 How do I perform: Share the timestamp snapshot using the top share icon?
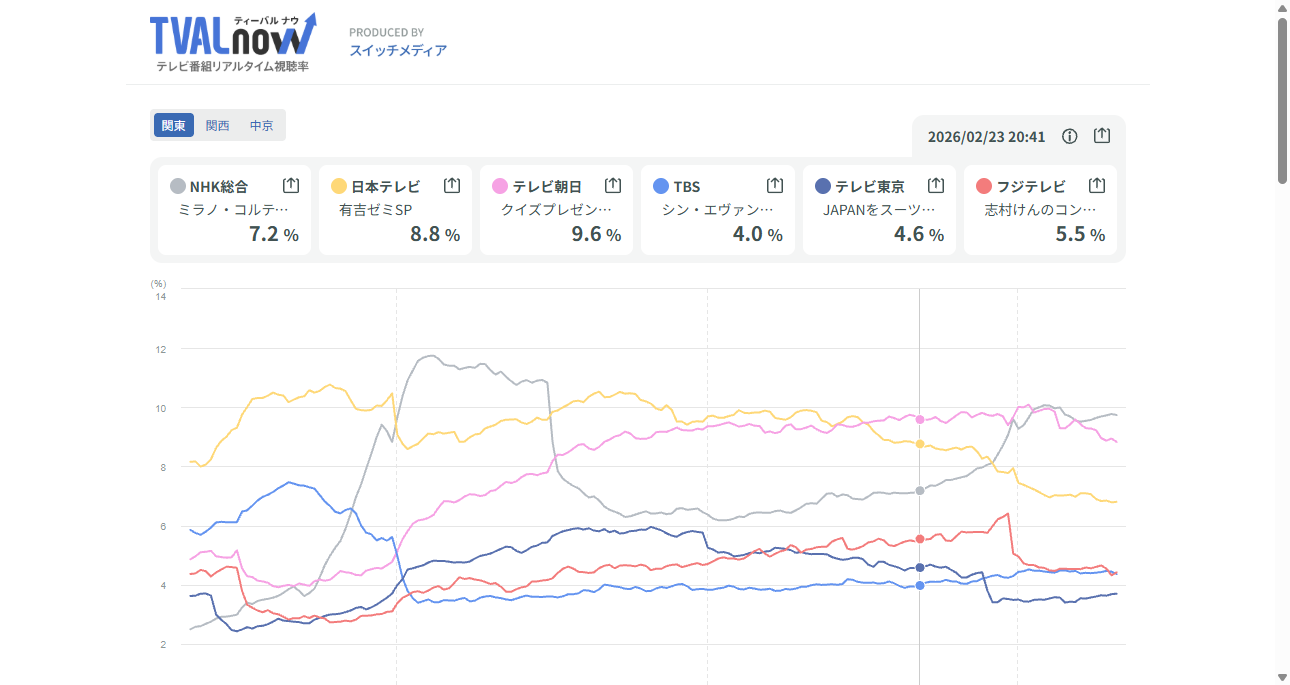click(1102, 136)
